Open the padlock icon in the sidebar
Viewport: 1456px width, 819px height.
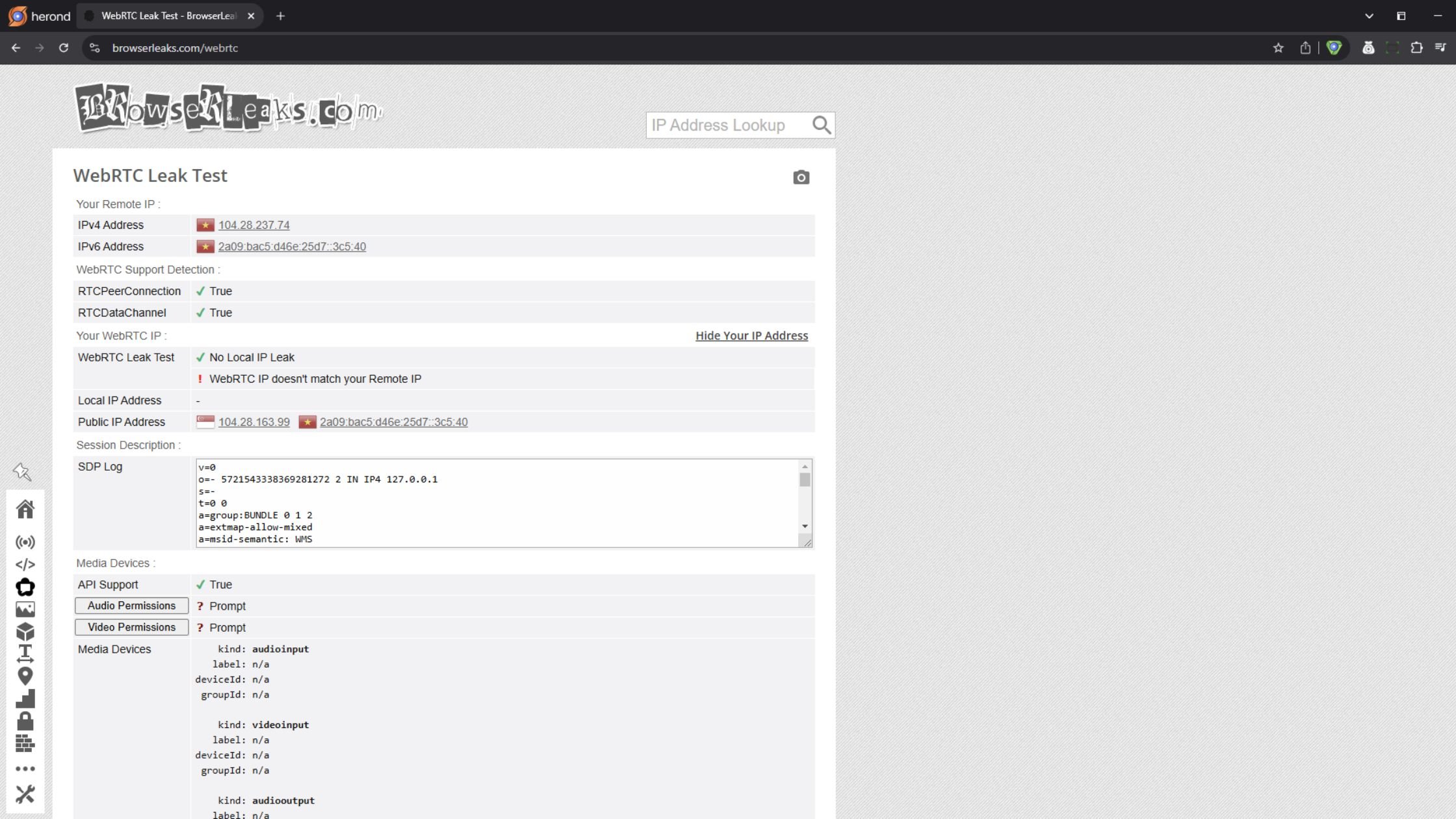coord(25,721)
